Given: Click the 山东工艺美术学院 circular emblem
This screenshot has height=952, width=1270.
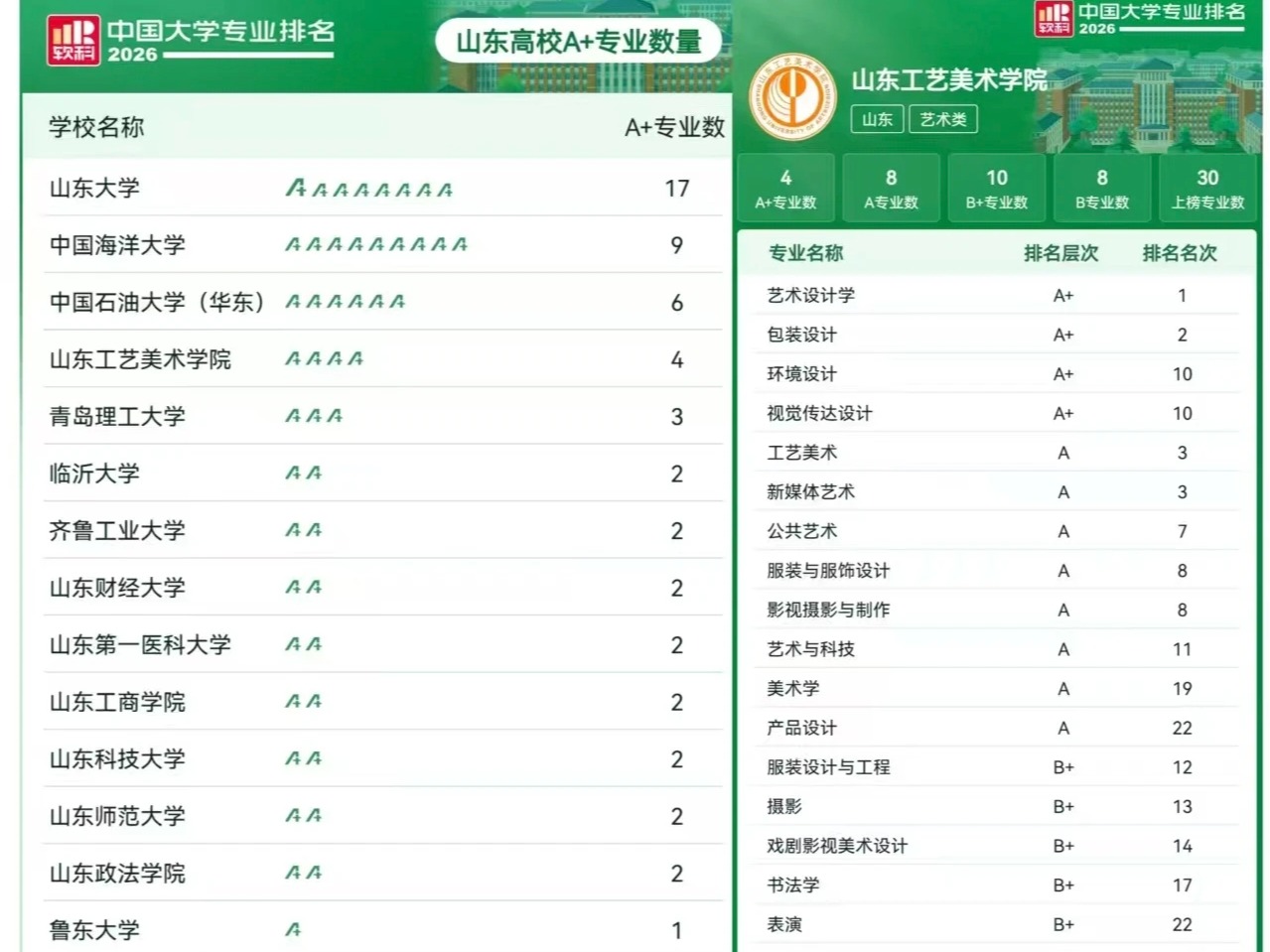Looking at the screenshot, I should [792, 97].
